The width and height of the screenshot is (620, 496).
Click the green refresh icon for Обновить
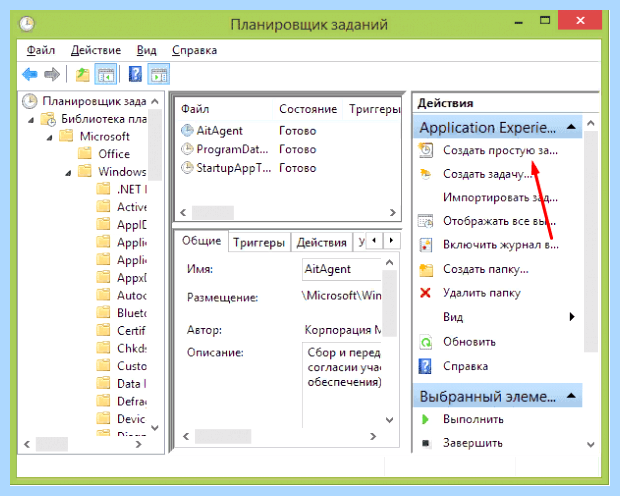tap(426, 342)
